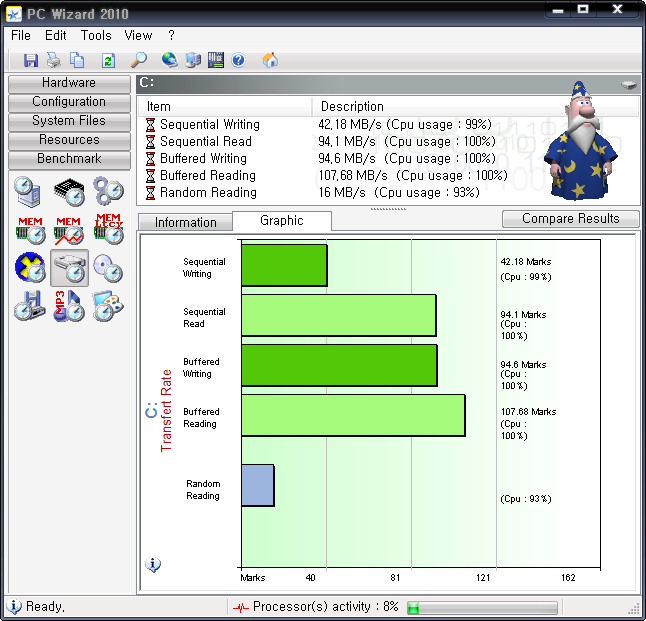Open the Hardware section

pyautogui.click(x=69, y=83)
